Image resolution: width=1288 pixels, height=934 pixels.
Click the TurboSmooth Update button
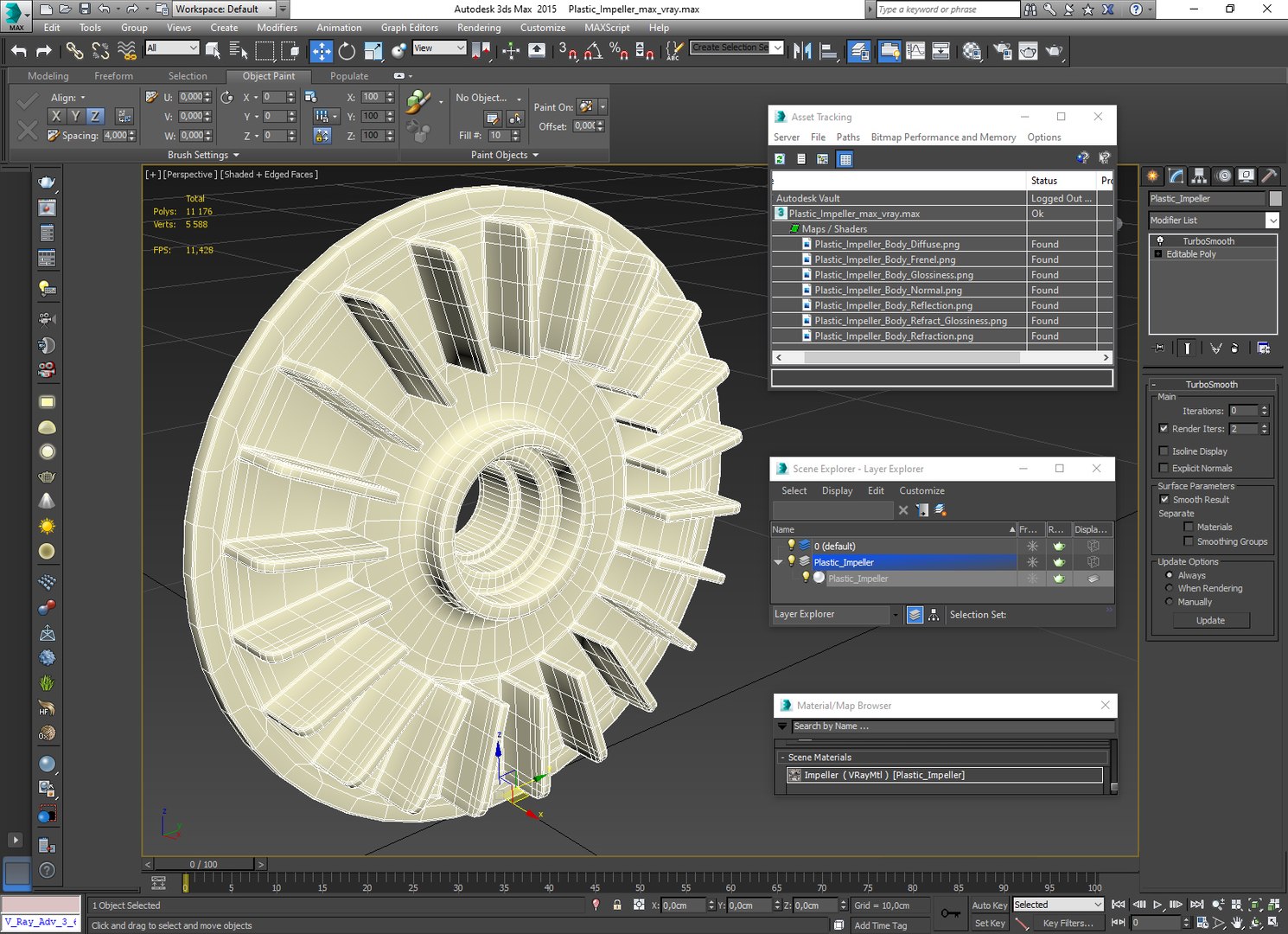pos(1210,621)
